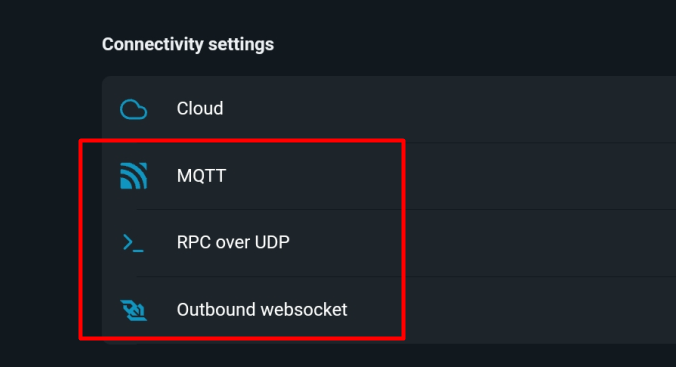Click the word "websocket" in the last row
The height and width of the screenshot is (367, 676).
pos(304,310)
